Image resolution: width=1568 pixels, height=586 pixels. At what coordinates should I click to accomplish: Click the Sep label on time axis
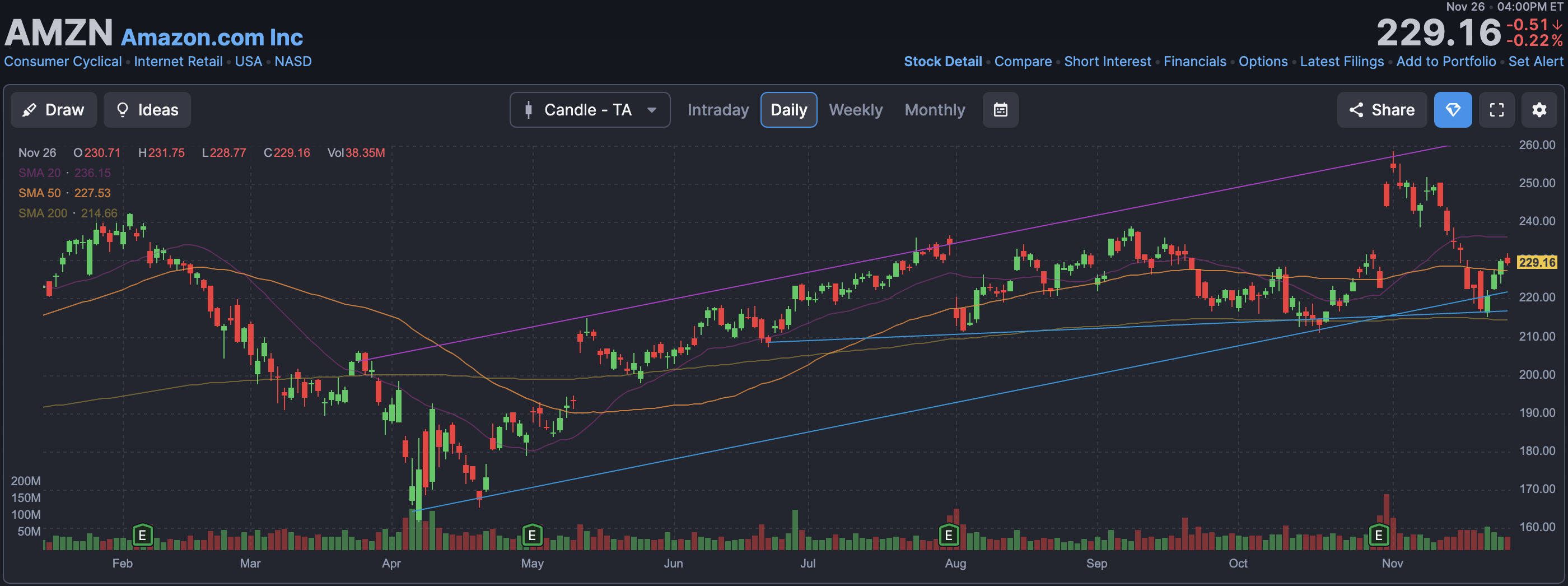coord(1096,564)
